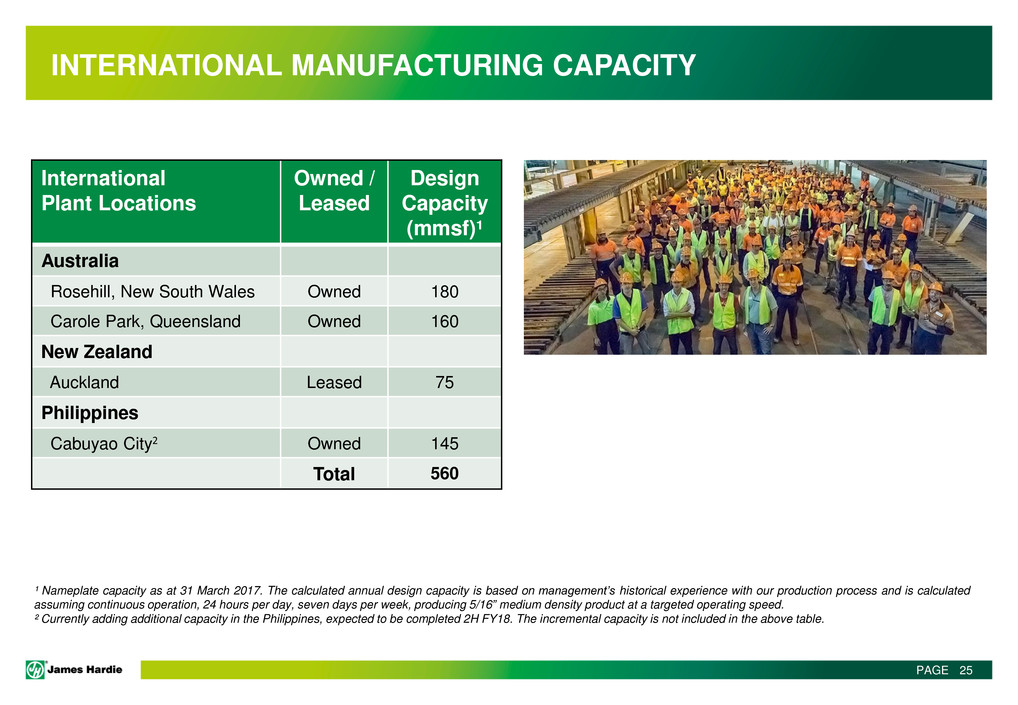Select the 160 capacity value

pos(444,322)
